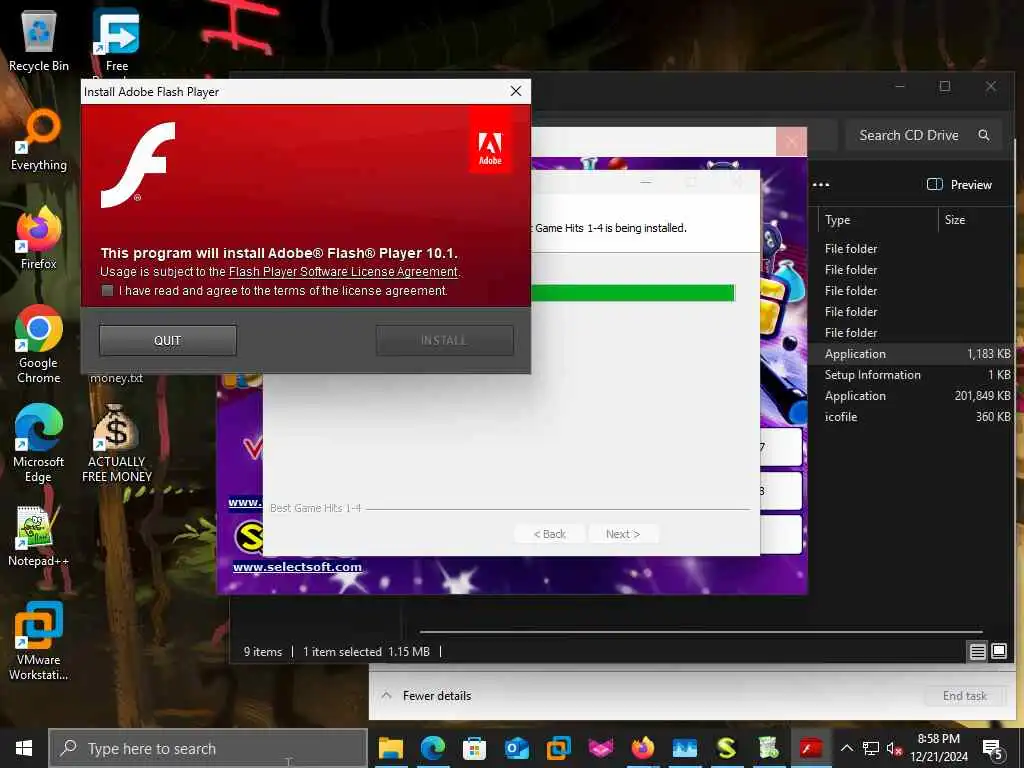Open the Free Download desktop shortcut icon
The height and width of the screenshot is (768, 1024).
coord(116,40)
